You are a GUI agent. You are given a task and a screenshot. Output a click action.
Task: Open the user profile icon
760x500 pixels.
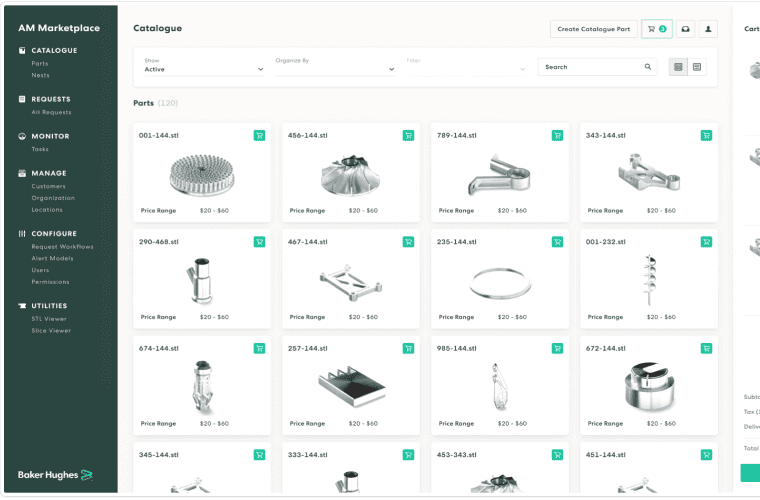tap(708, 29)
